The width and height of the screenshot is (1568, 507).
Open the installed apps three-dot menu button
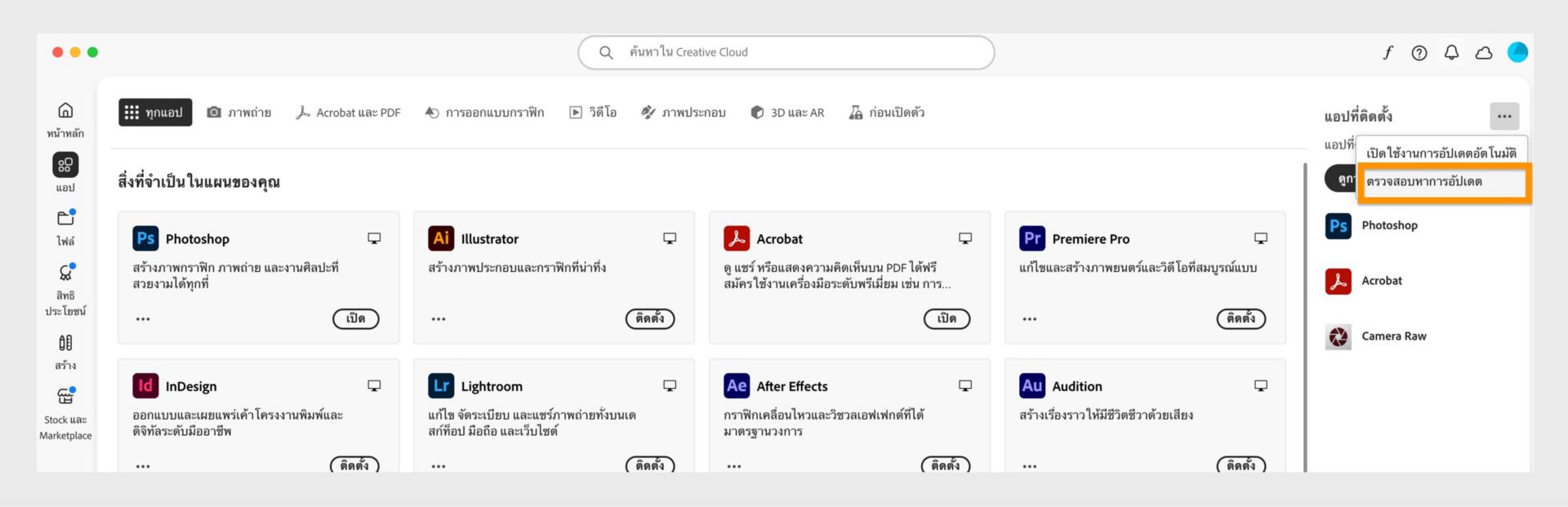1504,116
